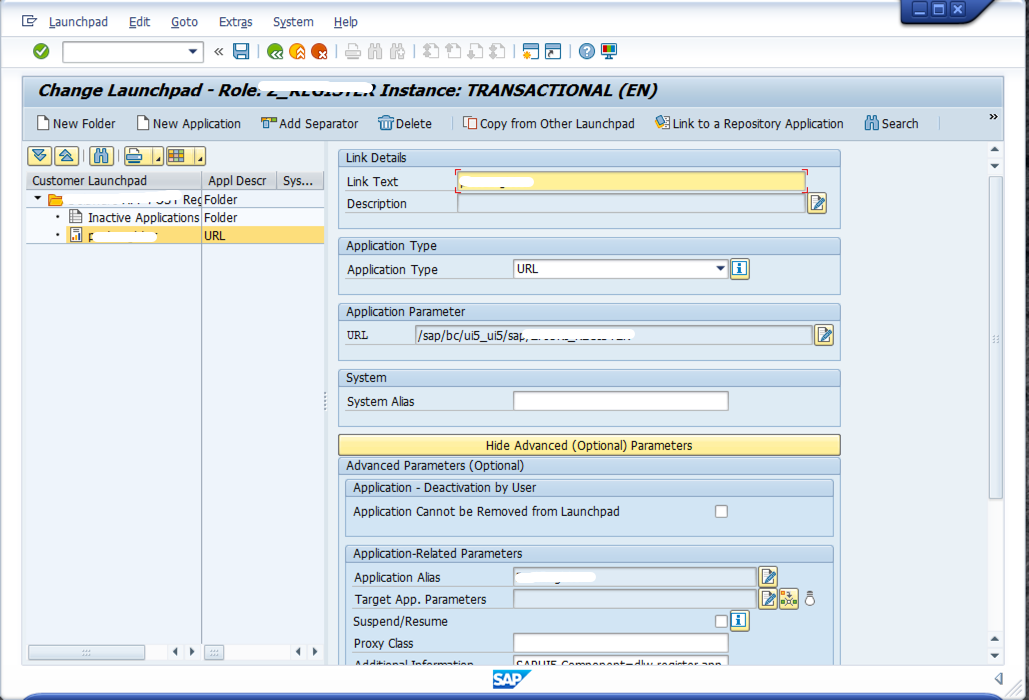The image size is (1029, 700).
Task: Click the Collapse All tree icon
Action: 66,156
